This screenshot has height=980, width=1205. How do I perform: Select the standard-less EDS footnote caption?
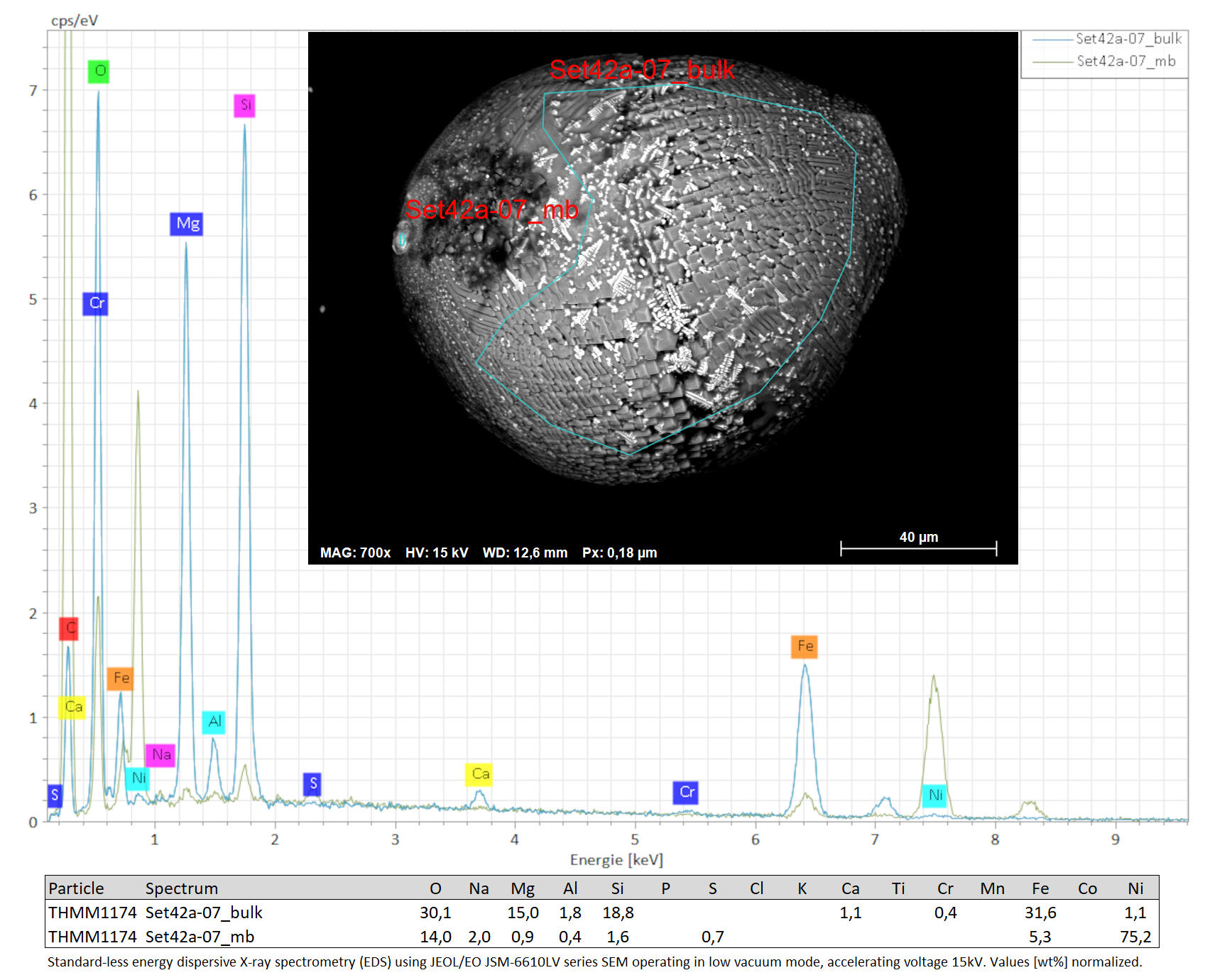(x=594, y=962)
